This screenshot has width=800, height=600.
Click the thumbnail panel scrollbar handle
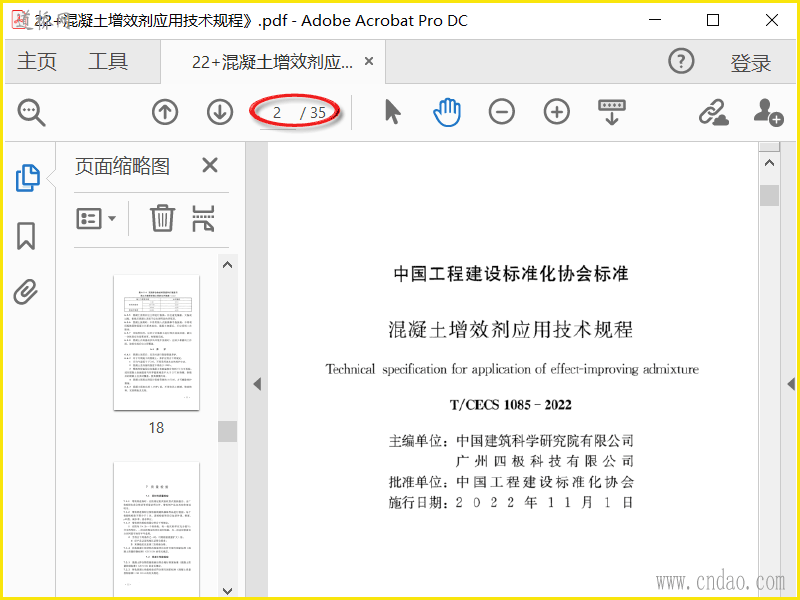coord(228,431)
